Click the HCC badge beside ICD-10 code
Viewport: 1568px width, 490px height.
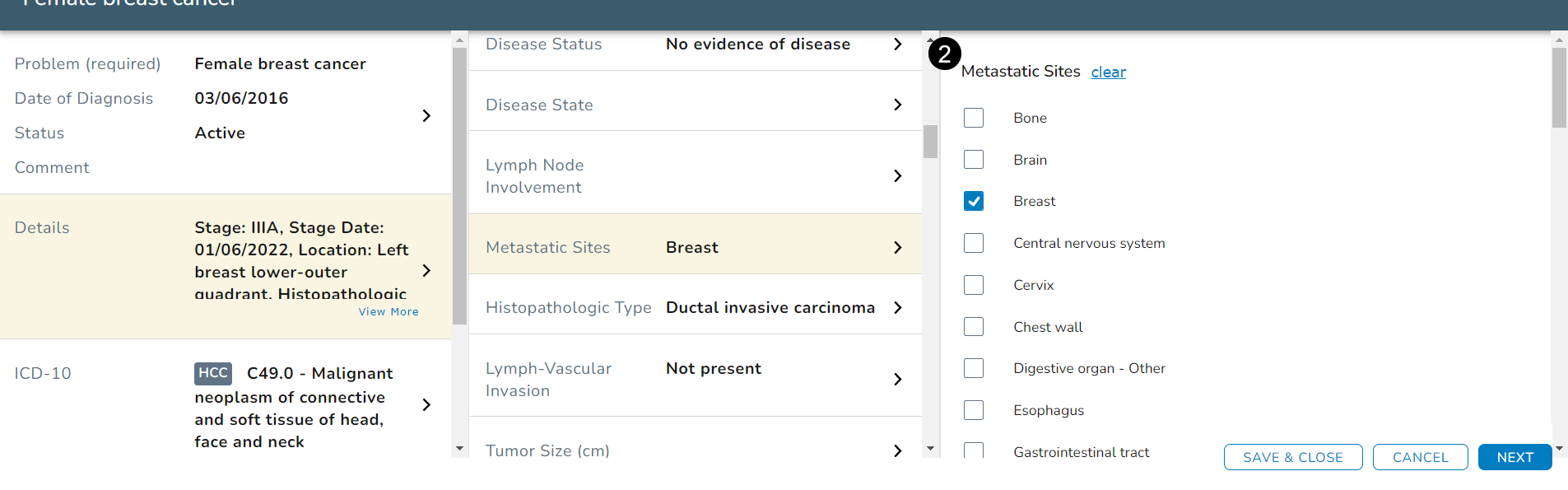pos(212,373)
